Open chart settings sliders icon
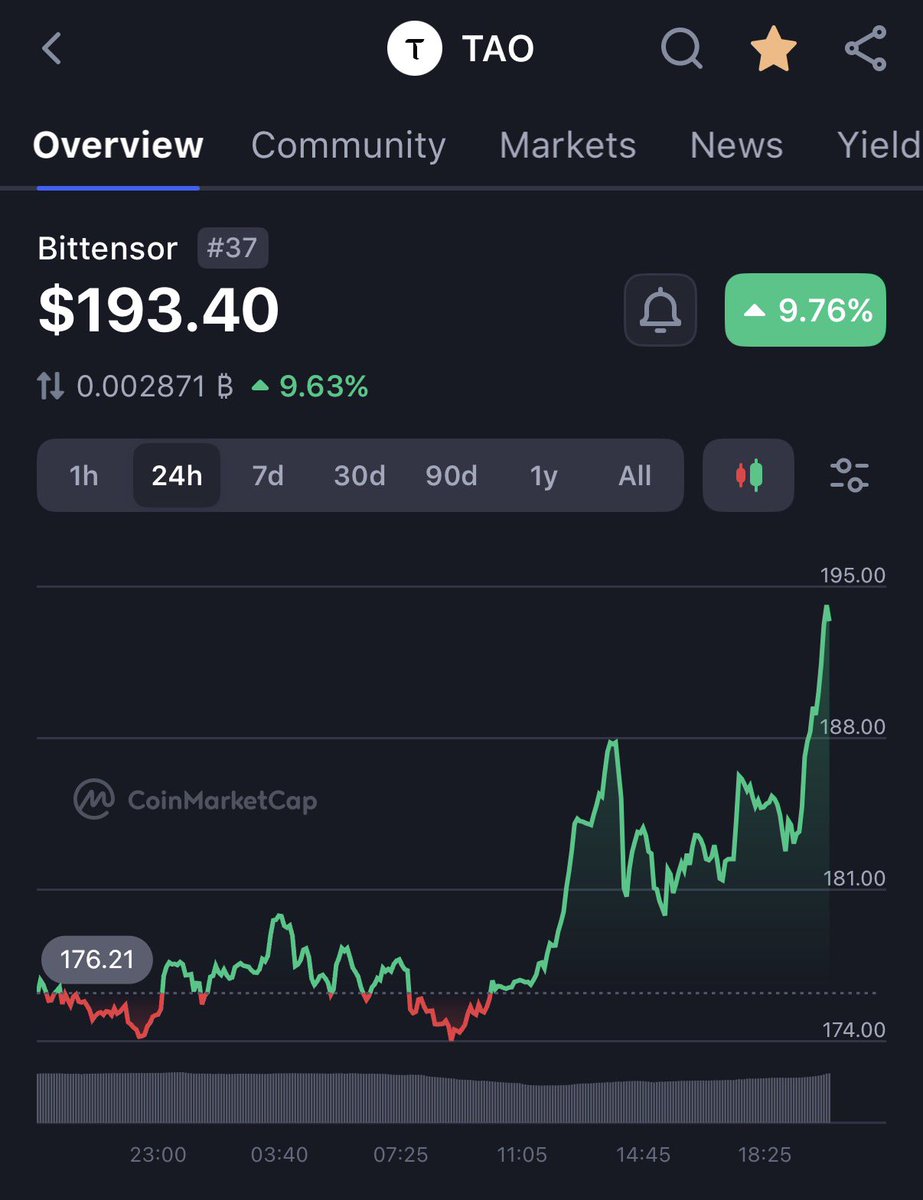Screen dimensions: 923x1200 [x=850, y=475]
